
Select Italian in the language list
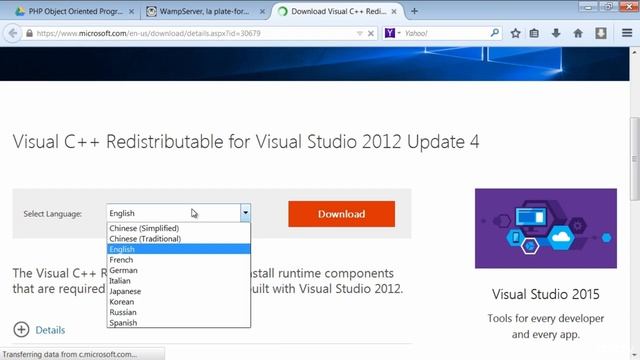coord(179,281)
